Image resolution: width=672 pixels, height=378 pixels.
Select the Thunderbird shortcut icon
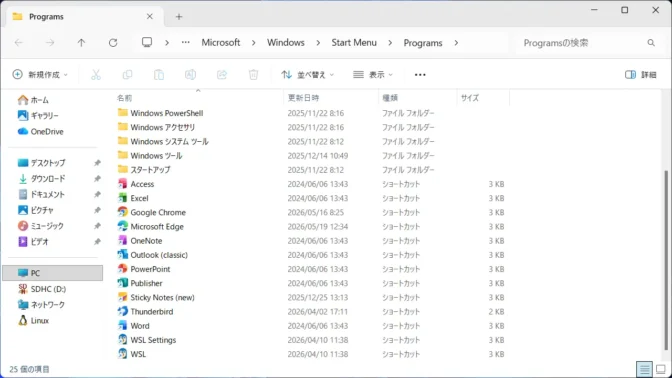[123, 311]
